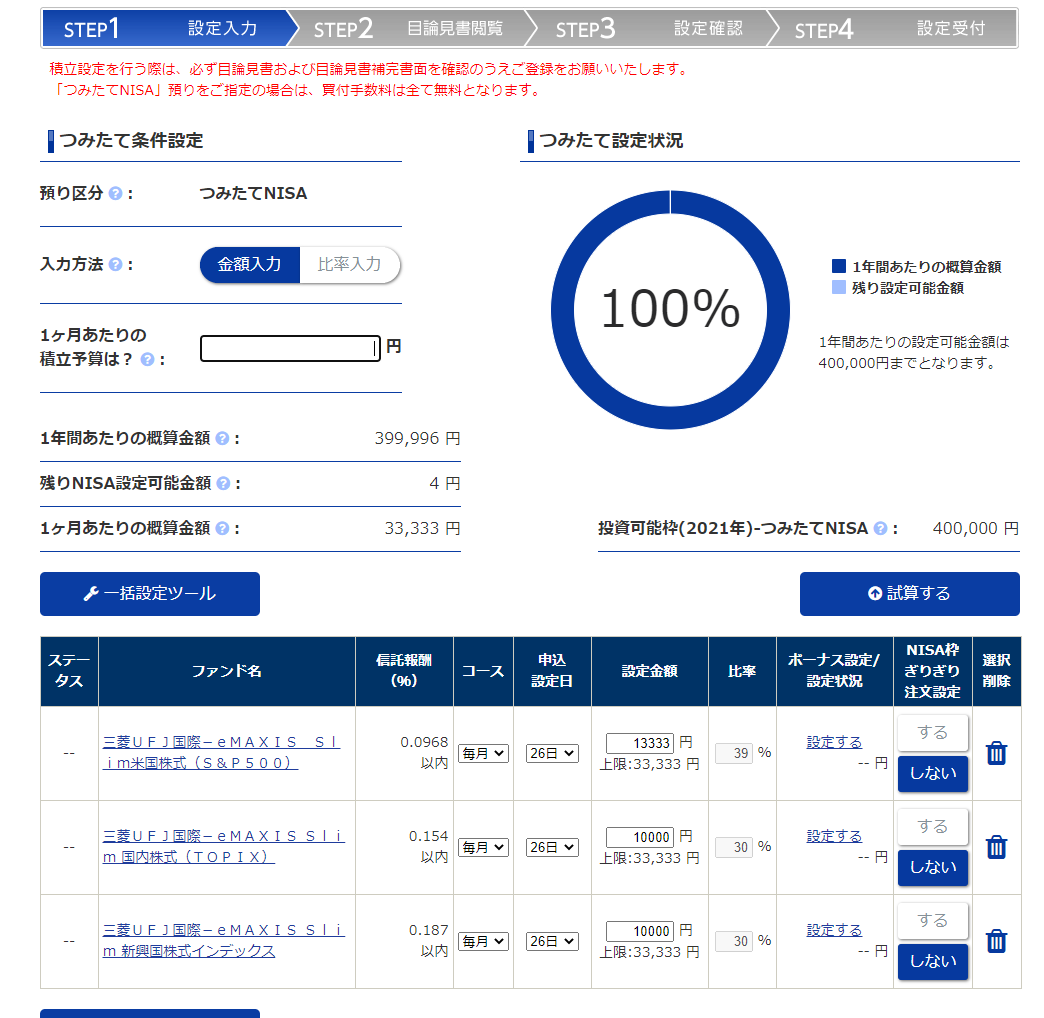Open 毎月 course dropdown for TOPIX fund
Image resolution: width=1044 pixels, height=1018 pixels.
click(x=483, y=848)
